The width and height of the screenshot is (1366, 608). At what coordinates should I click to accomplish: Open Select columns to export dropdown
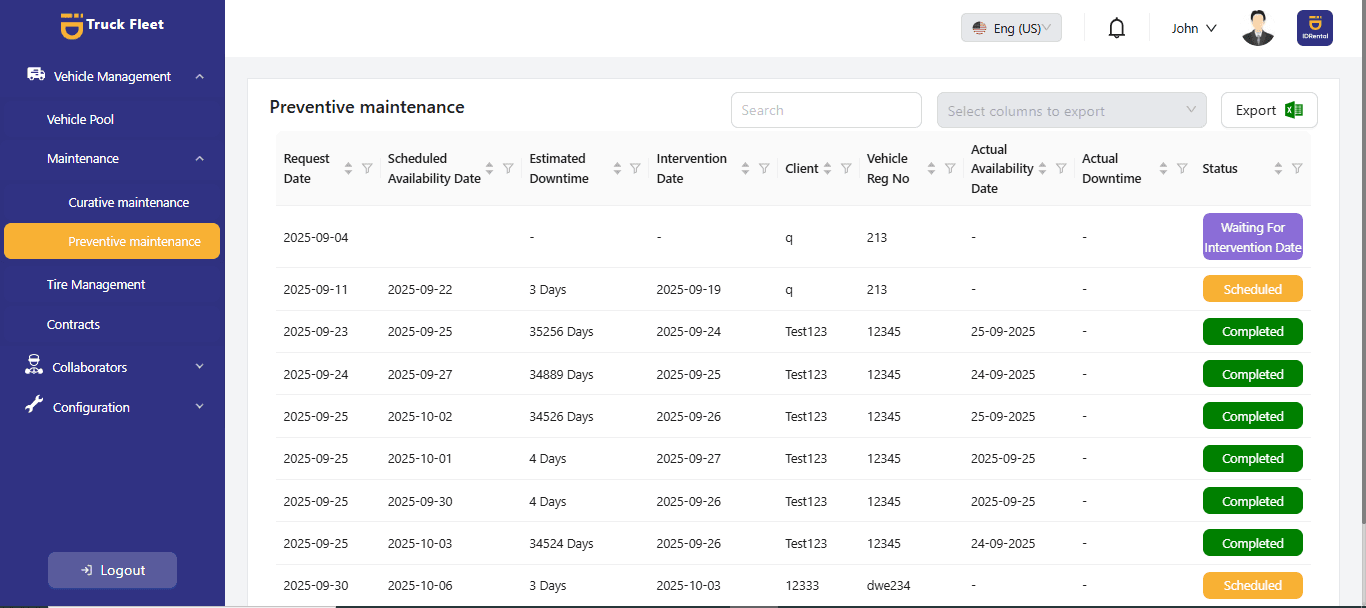click(1071, 110)
